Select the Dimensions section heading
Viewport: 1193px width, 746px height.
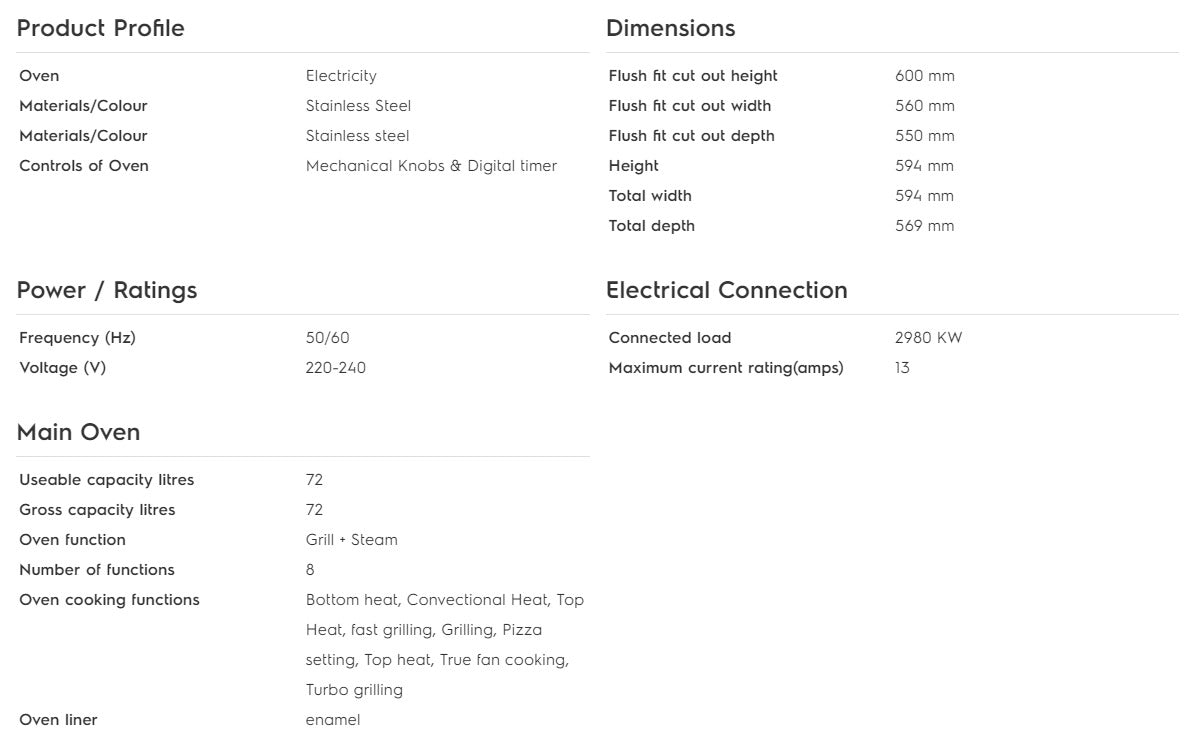pyautogui.click(x=670, y=28)
